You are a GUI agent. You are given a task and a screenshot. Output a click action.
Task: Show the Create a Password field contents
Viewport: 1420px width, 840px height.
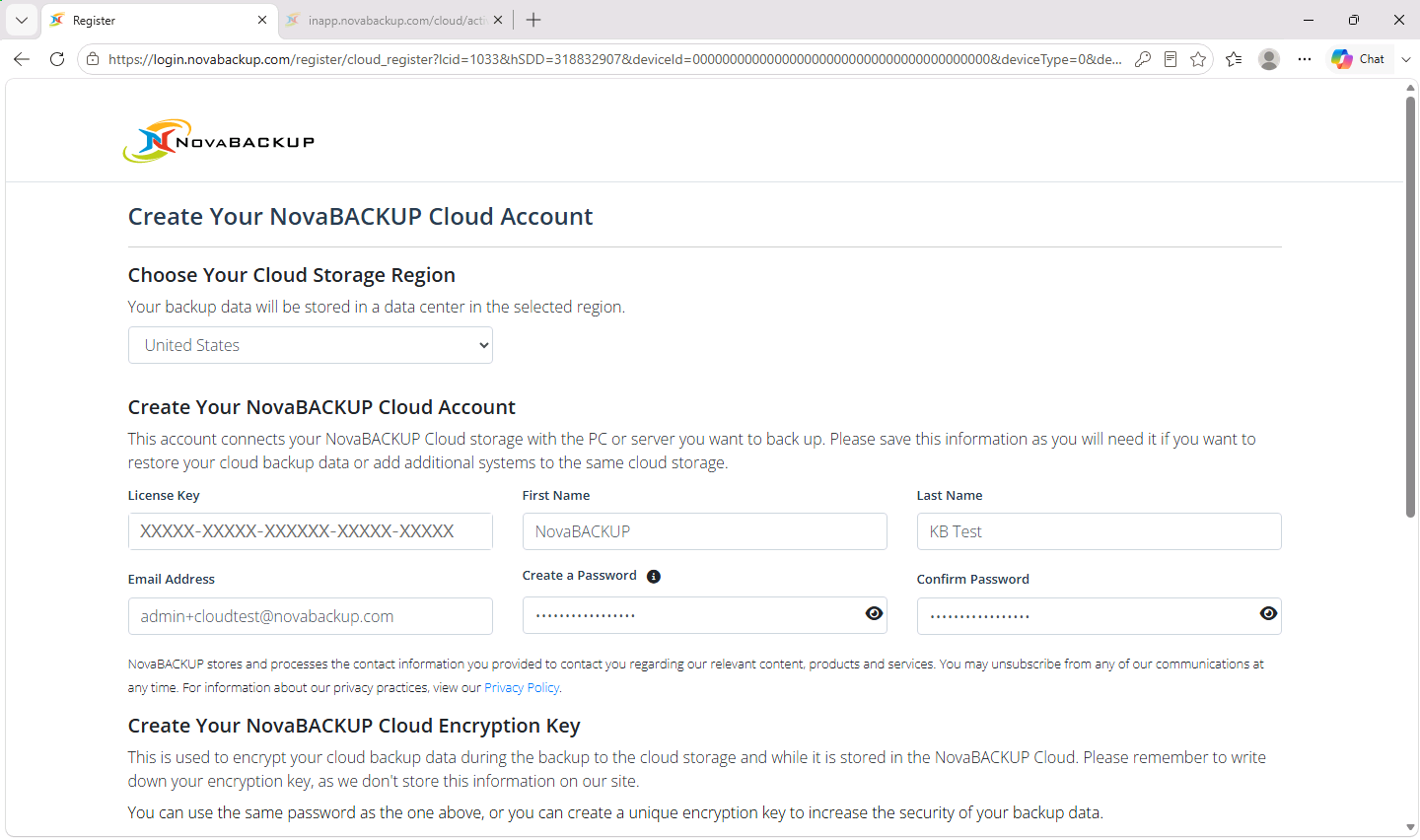[874, 613]
